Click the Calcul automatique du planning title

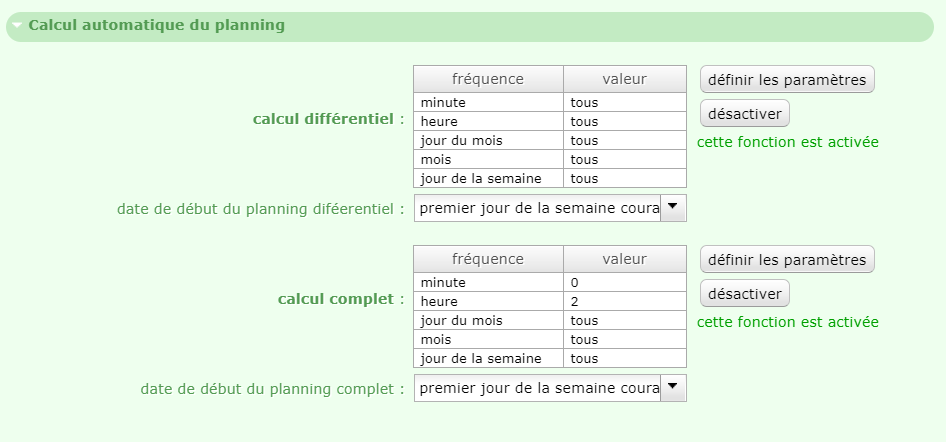pyautogui.click(x=156, y=26)
